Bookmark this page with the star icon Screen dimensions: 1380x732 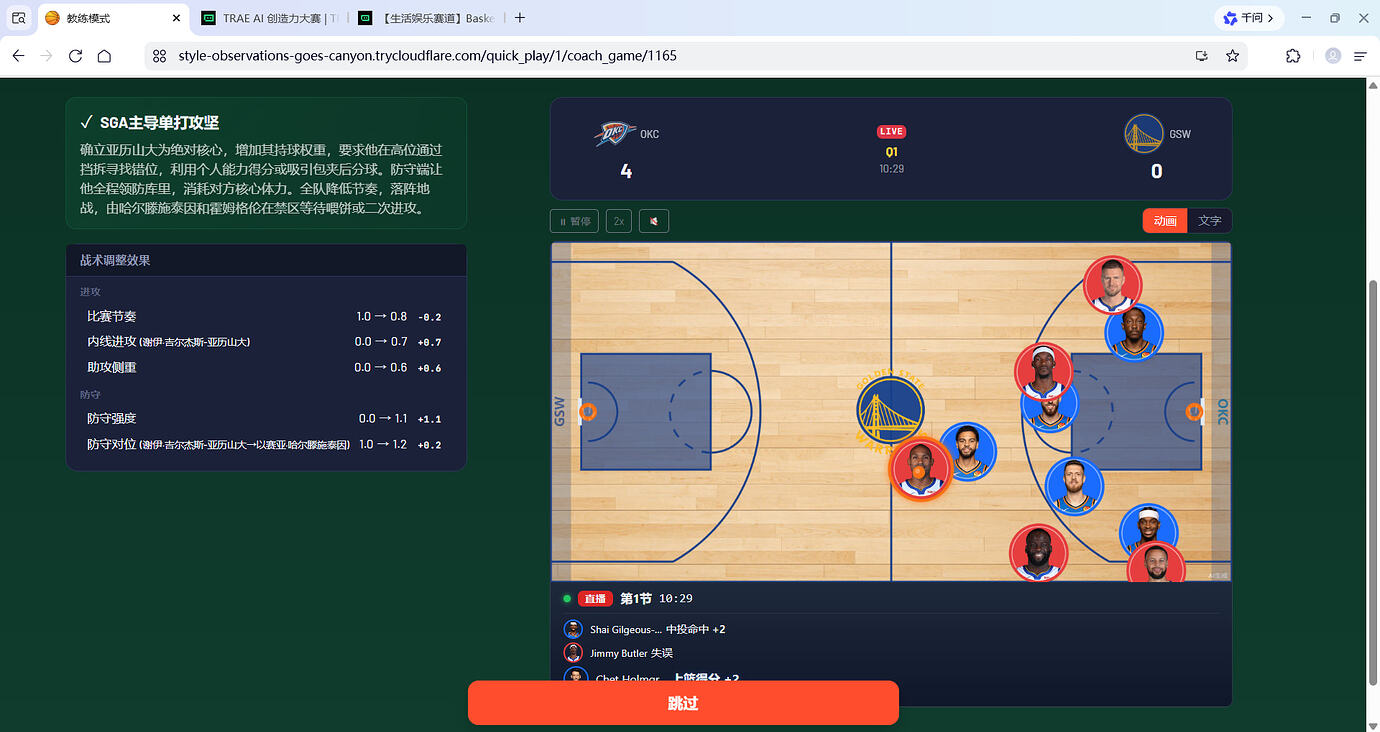coord(1232,56)
